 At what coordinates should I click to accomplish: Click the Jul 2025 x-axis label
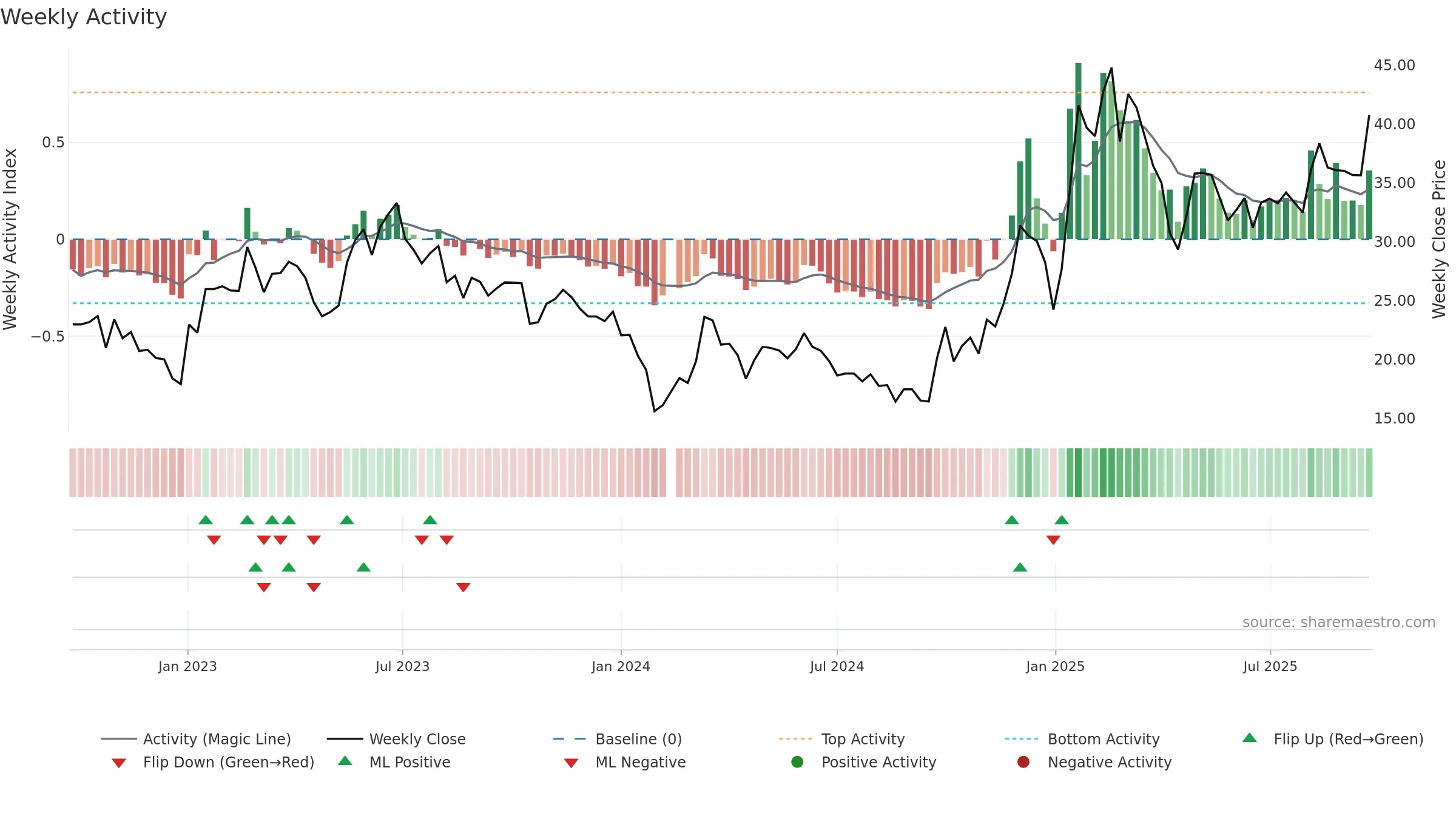1270,666
